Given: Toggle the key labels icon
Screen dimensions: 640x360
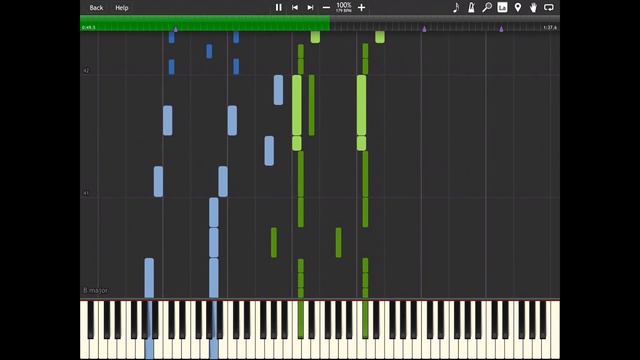Looking at the screenshot, I should (x=502, y=7).
